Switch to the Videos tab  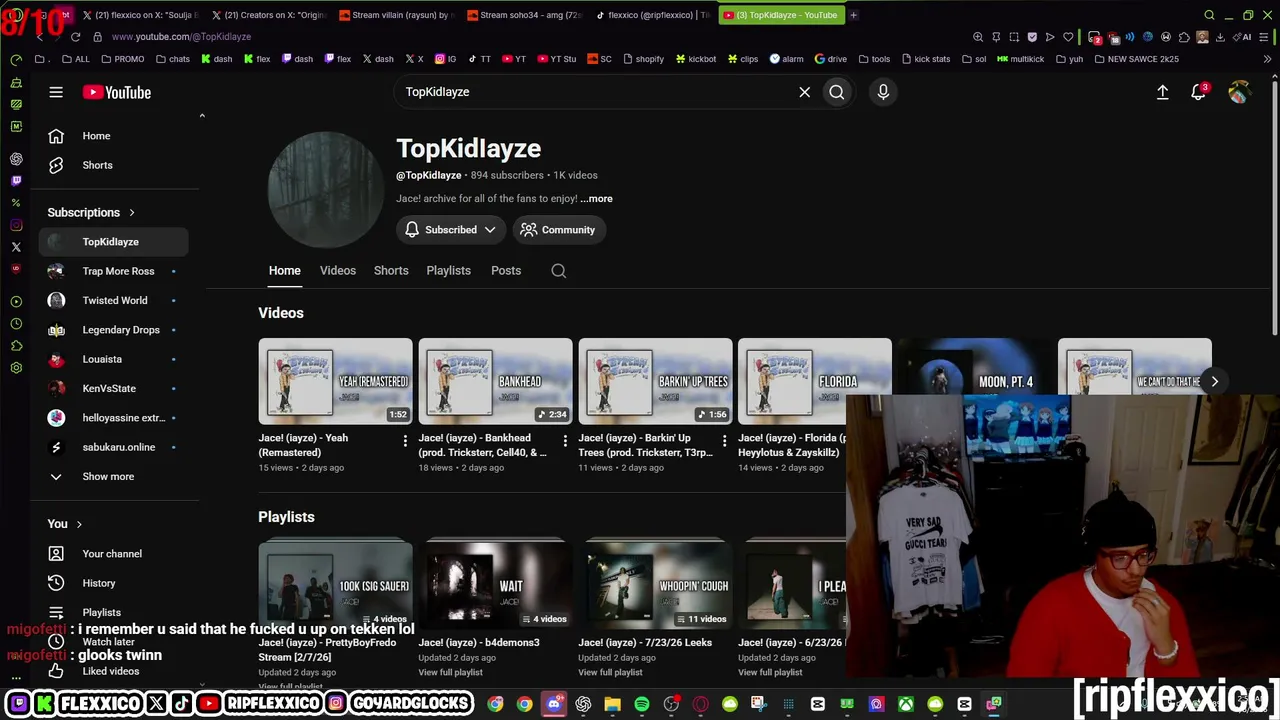click(338, 271)
